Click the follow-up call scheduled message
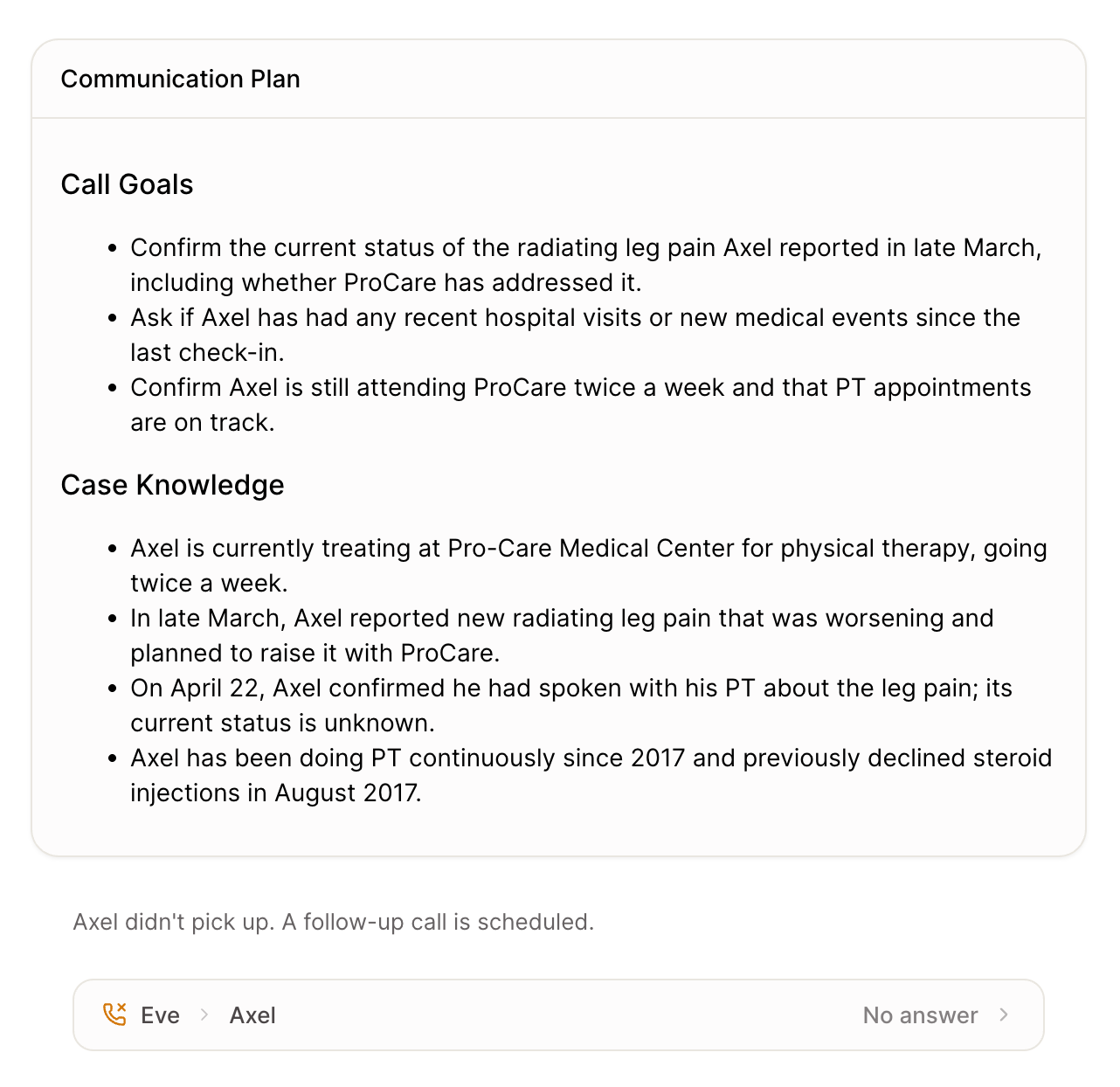The height and width of the screenshot is (1087, 1120). (x=333, y=922)
